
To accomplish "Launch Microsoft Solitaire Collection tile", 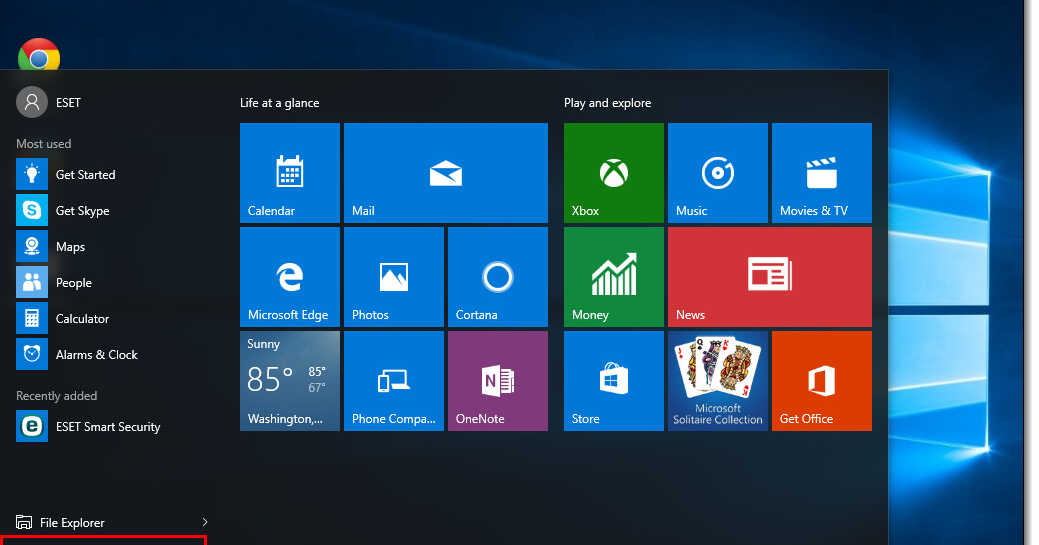I will pyautogui.click(x=718, y=381).
